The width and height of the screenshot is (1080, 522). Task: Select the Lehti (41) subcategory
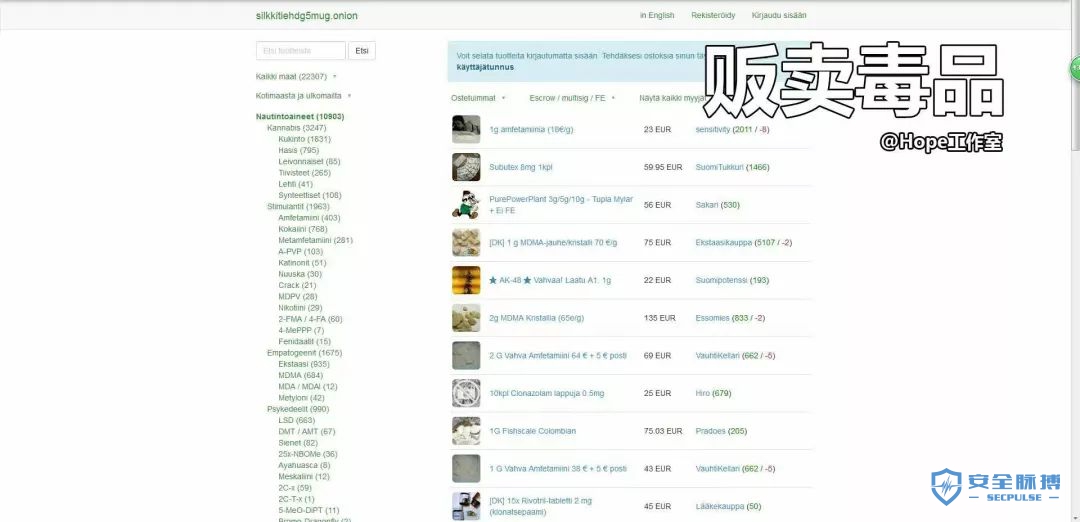click(295, 184)
